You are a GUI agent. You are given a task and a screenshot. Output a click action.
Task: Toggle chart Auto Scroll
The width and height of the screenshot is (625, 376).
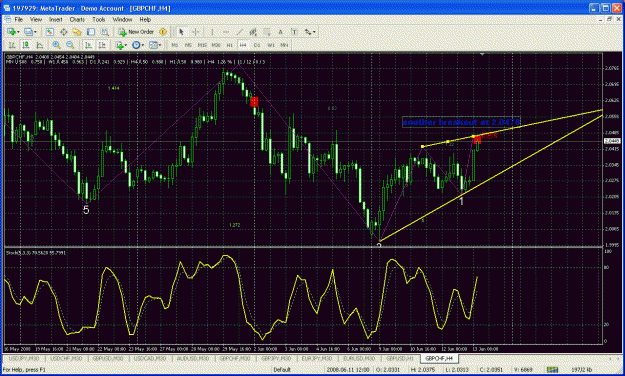pyautogui.click(x=88, y=45)
